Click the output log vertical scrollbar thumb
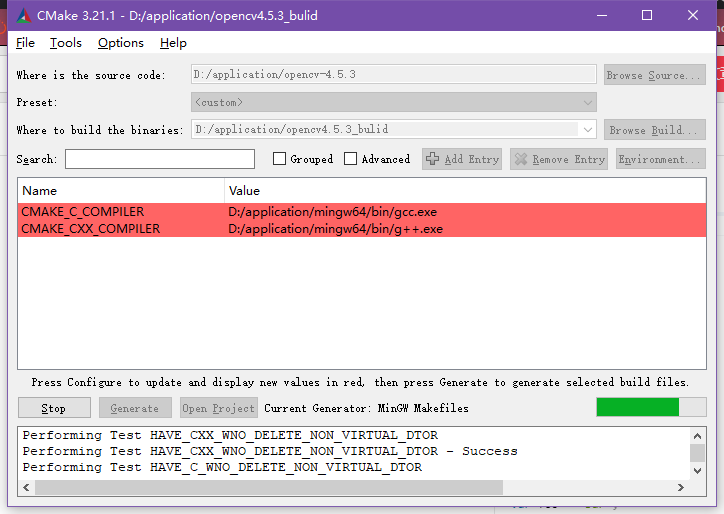 (x=697, y=453)
